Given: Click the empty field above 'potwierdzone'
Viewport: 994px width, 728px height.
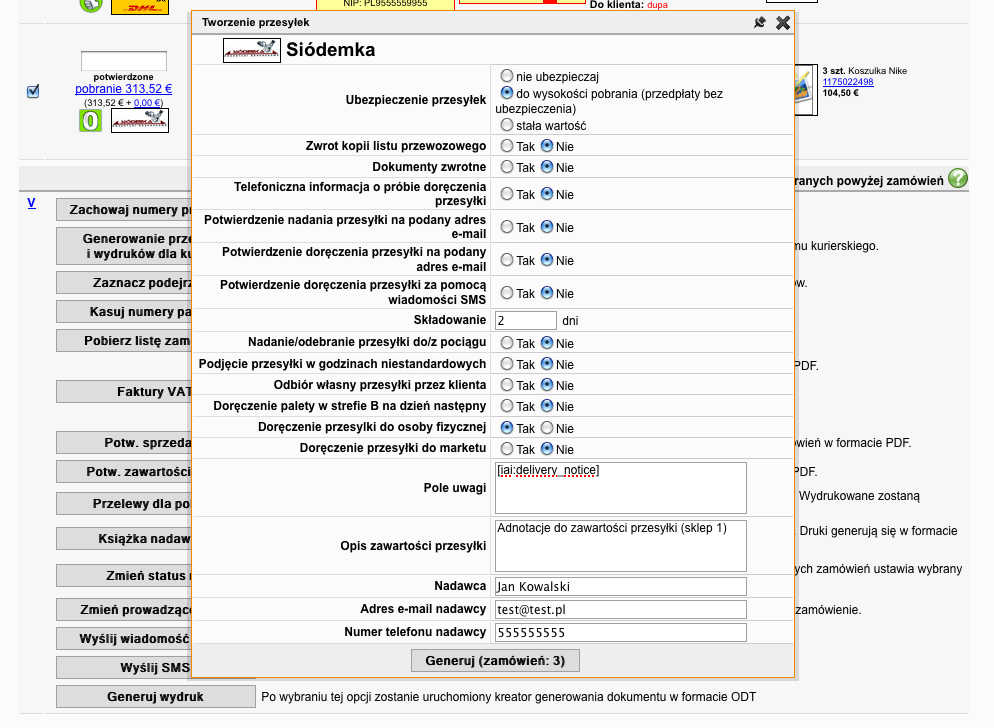Looking at the screenshot, I should click(x=124, y=61).
